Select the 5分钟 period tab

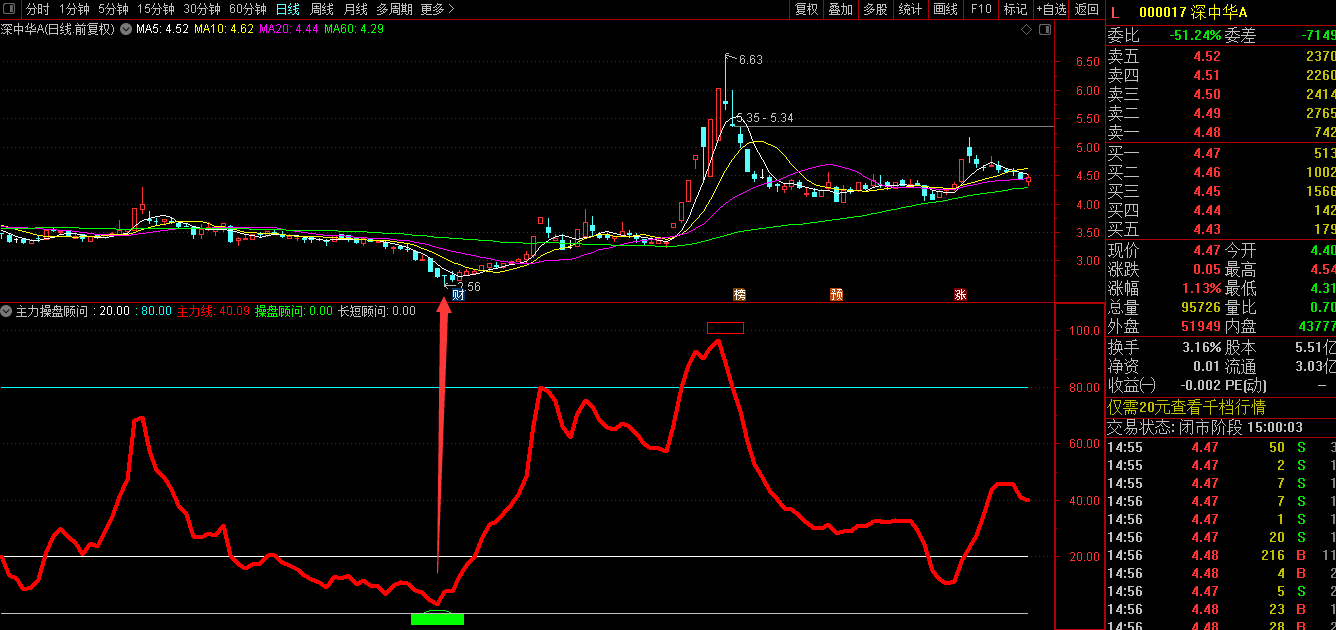(x=113, y=9)
